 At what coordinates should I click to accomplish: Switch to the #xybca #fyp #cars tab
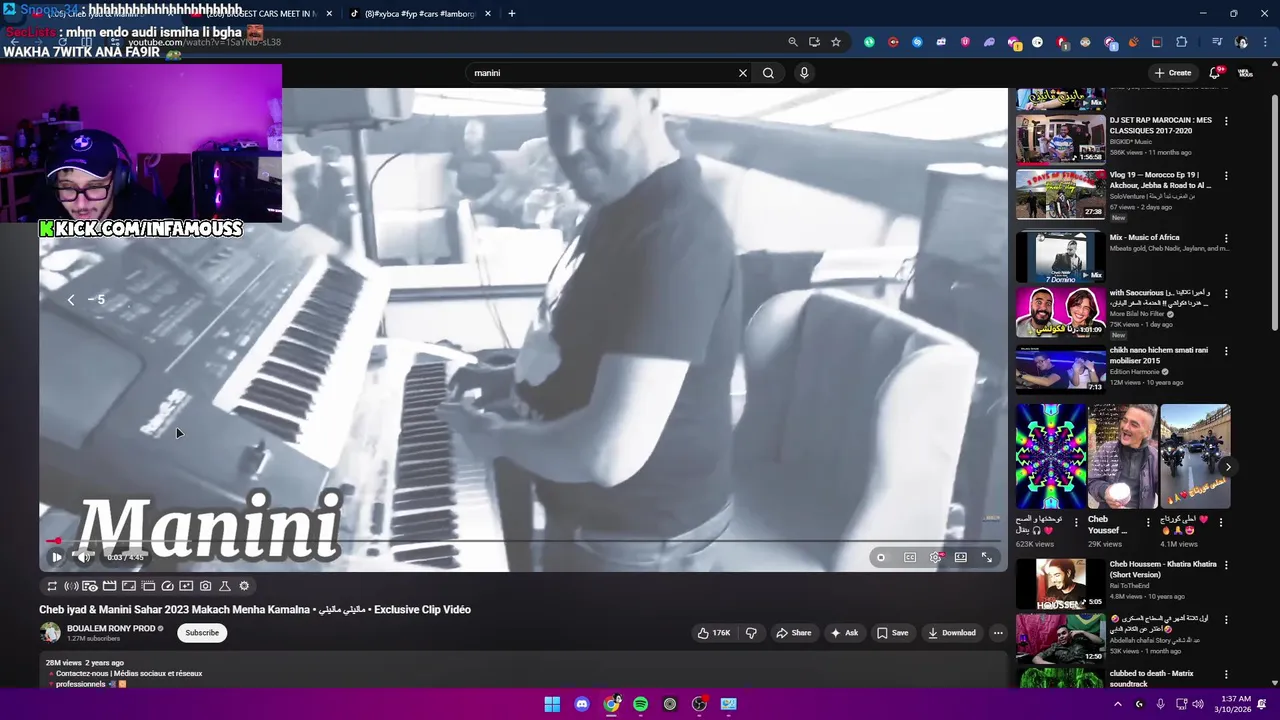420,14
